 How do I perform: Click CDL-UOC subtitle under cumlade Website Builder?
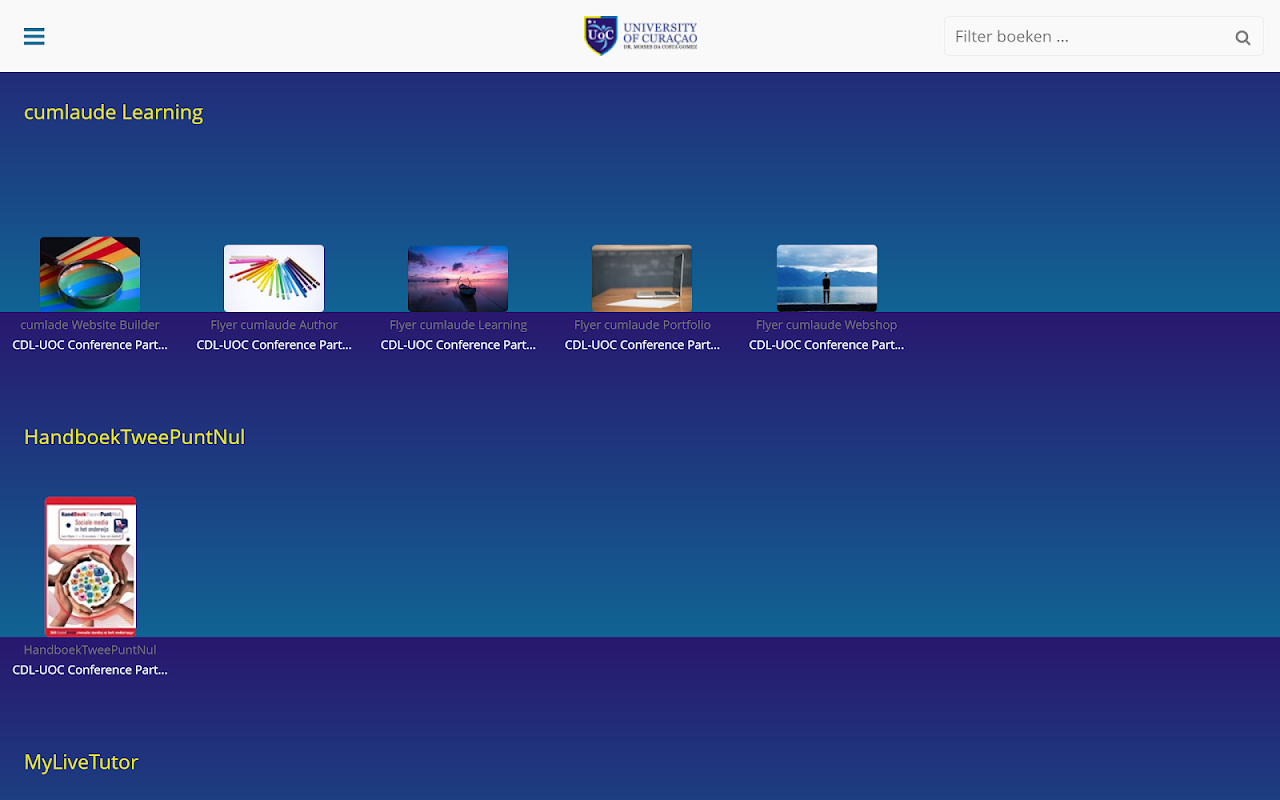coord(90,345)
